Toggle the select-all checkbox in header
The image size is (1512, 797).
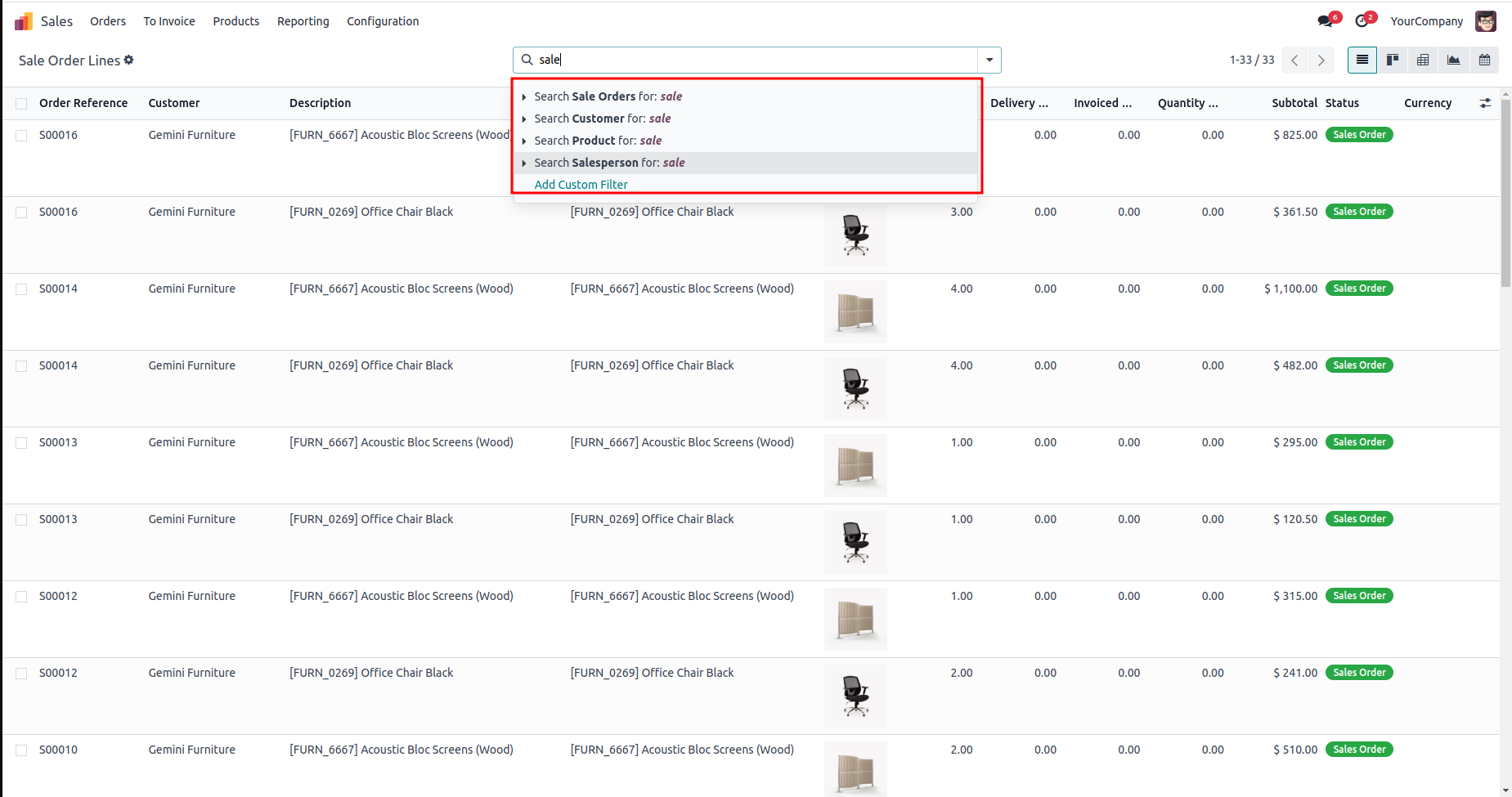(21, 104)
